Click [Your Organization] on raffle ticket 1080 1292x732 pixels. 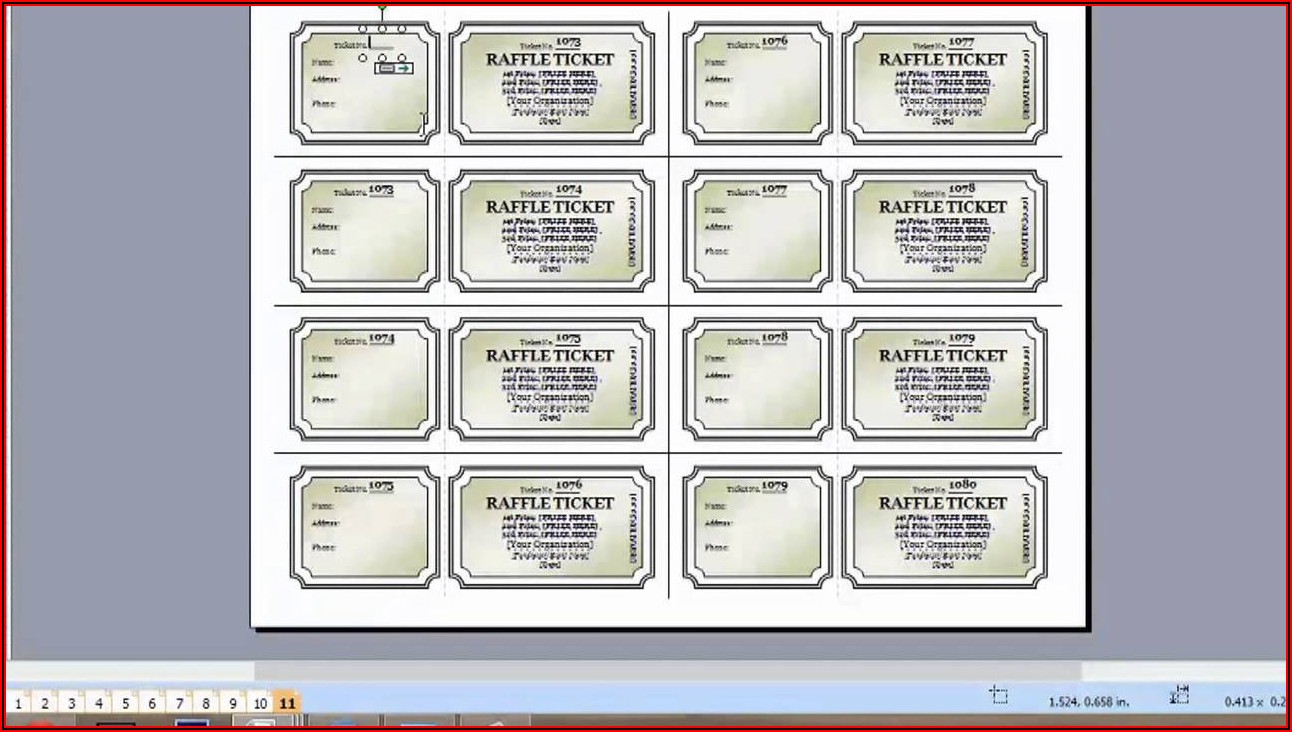943,545
